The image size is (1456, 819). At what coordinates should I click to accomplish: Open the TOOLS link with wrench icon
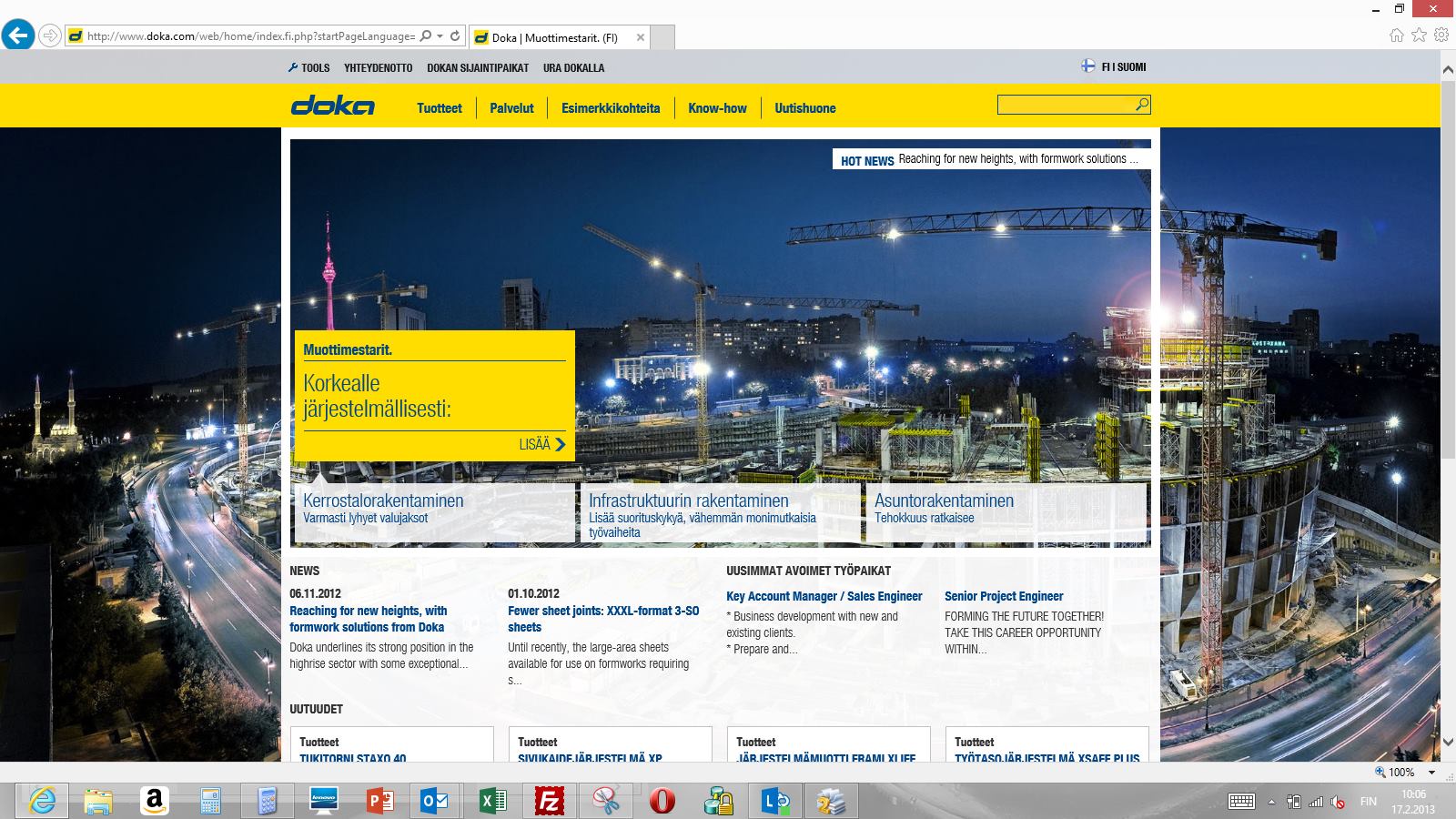point(309,67)
